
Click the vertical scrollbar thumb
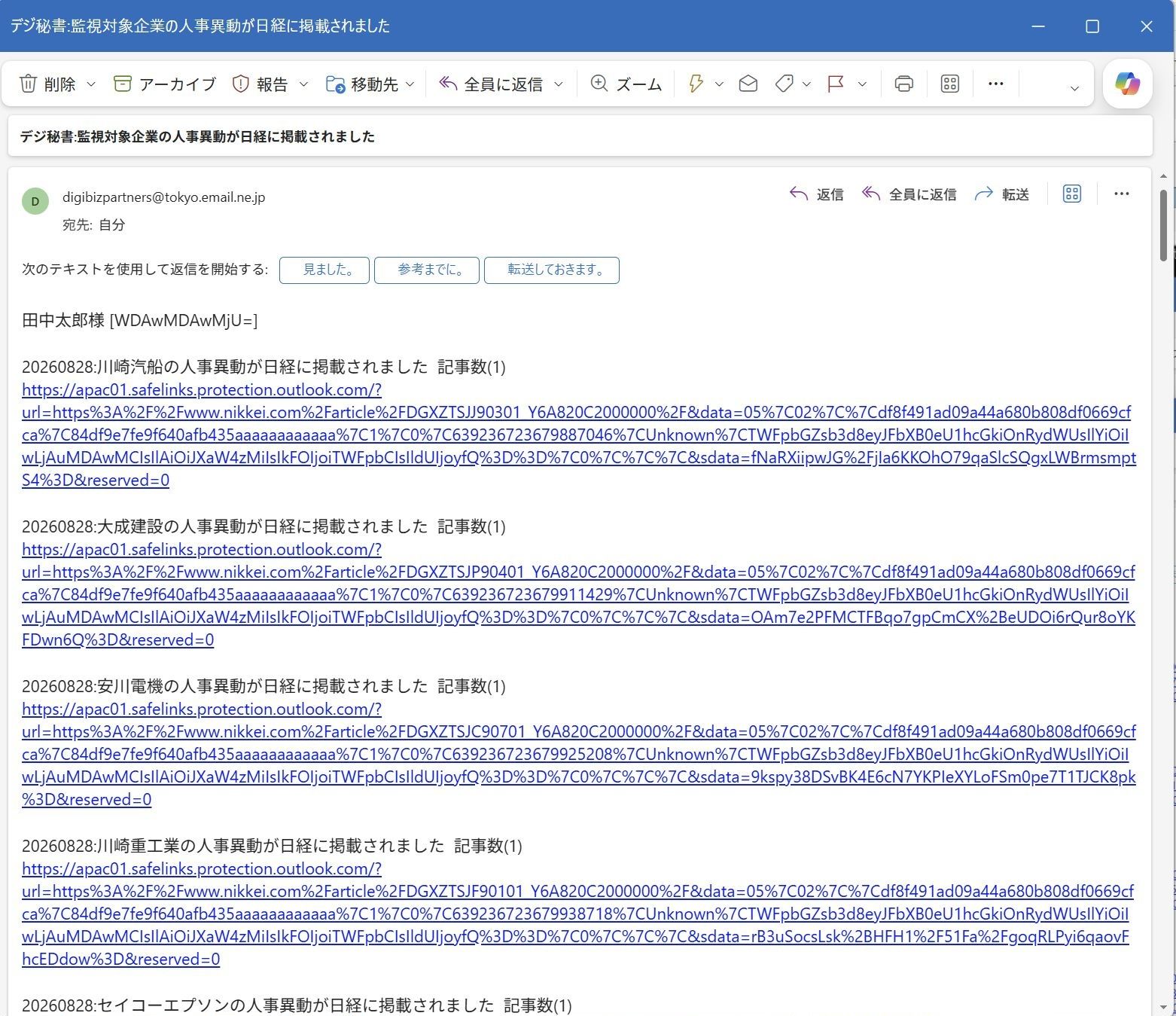pos(1164,224)
